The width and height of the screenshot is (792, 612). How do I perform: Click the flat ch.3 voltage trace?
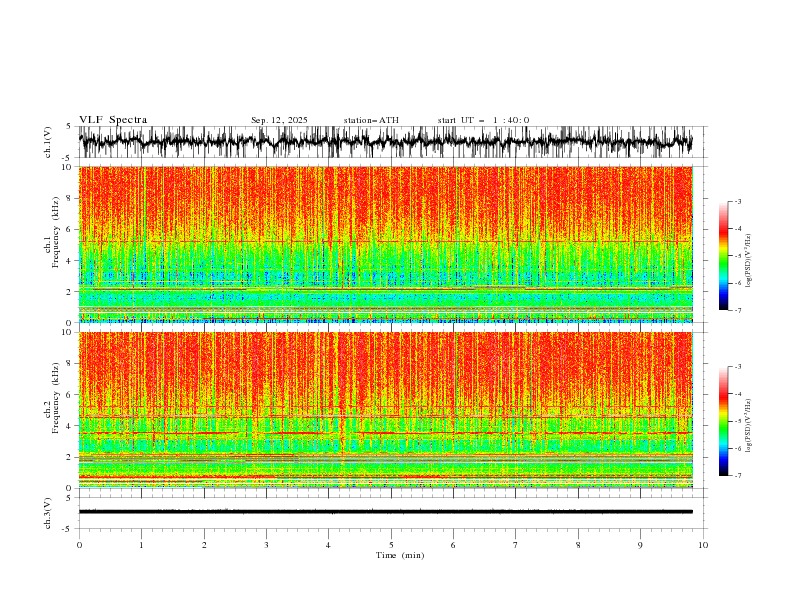(386, 512)
